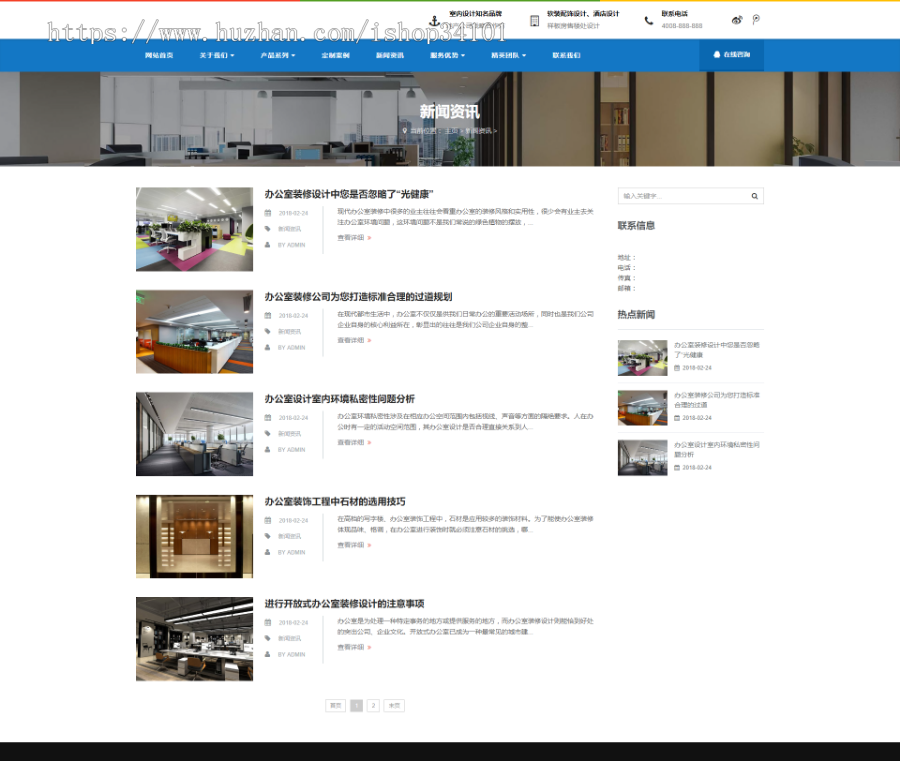
Task: Open the reception desk thumbnail of second article
Action: (x=195, y=332)
